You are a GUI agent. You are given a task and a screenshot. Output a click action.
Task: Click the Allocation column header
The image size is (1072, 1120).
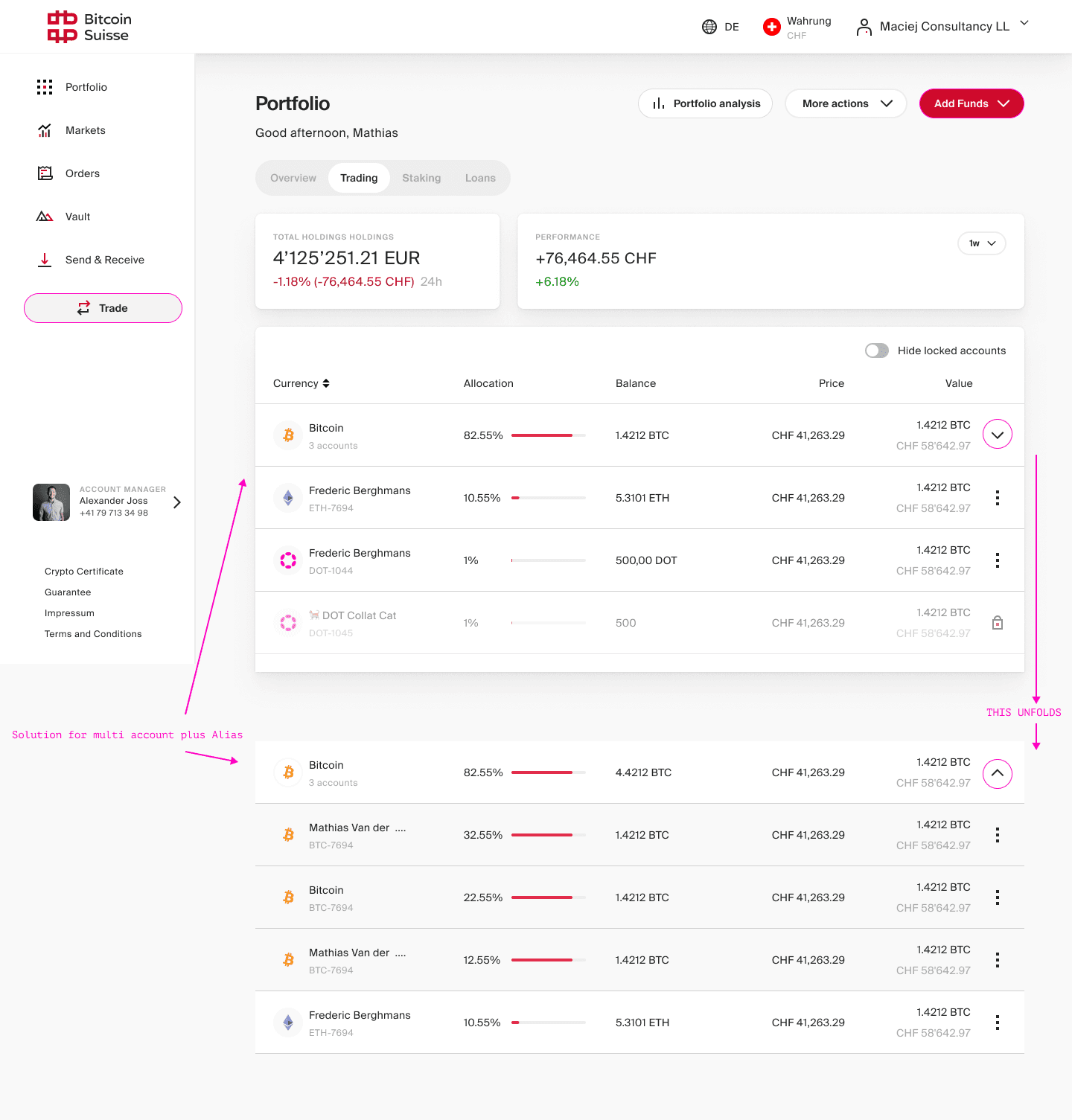click(x=488, y=383)
